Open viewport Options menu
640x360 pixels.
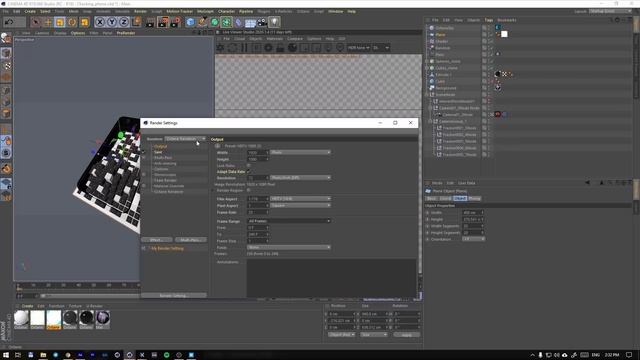click(x=78, y=33)
